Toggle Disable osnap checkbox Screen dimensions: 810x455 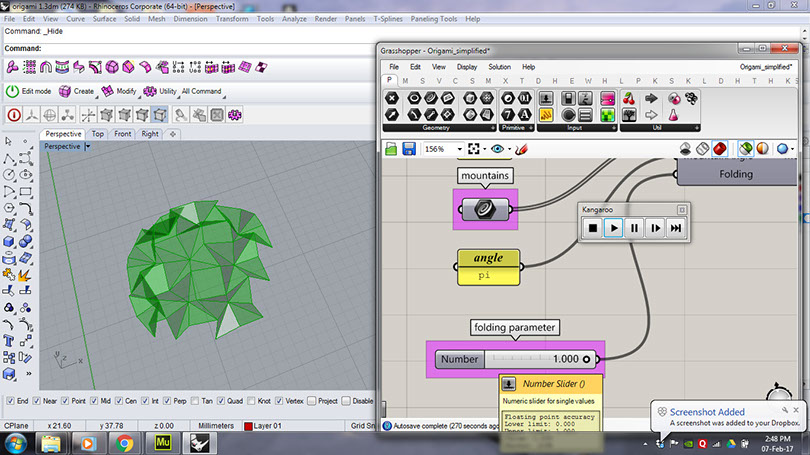pyautogui.click(x=346, y=401)
